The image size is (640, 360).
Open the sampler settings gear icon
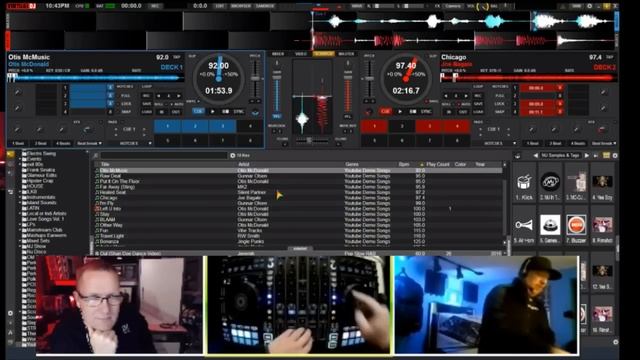(x=615, y=156)
